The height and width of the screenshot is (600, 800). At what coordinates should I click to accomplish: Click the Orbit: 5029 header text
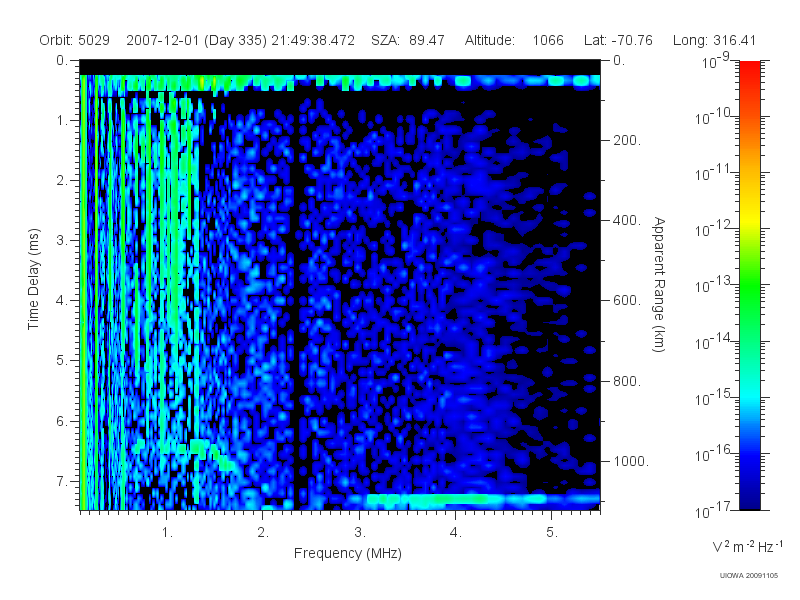coord(74,40)
